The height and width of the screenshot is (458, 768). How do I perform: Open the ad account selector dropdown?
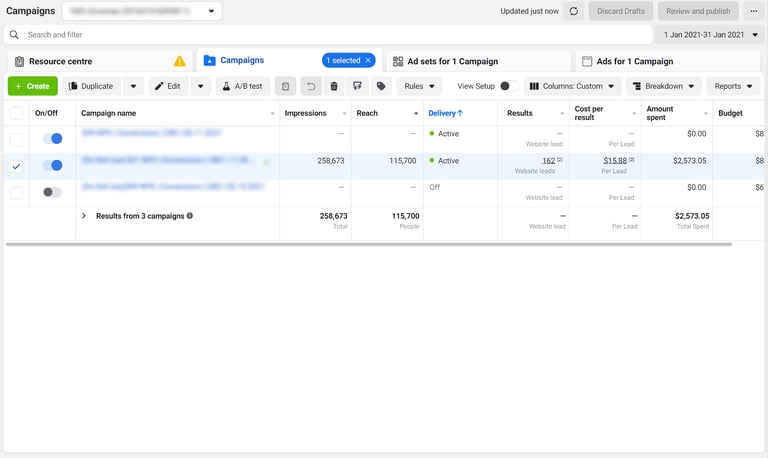coord(142,11)
